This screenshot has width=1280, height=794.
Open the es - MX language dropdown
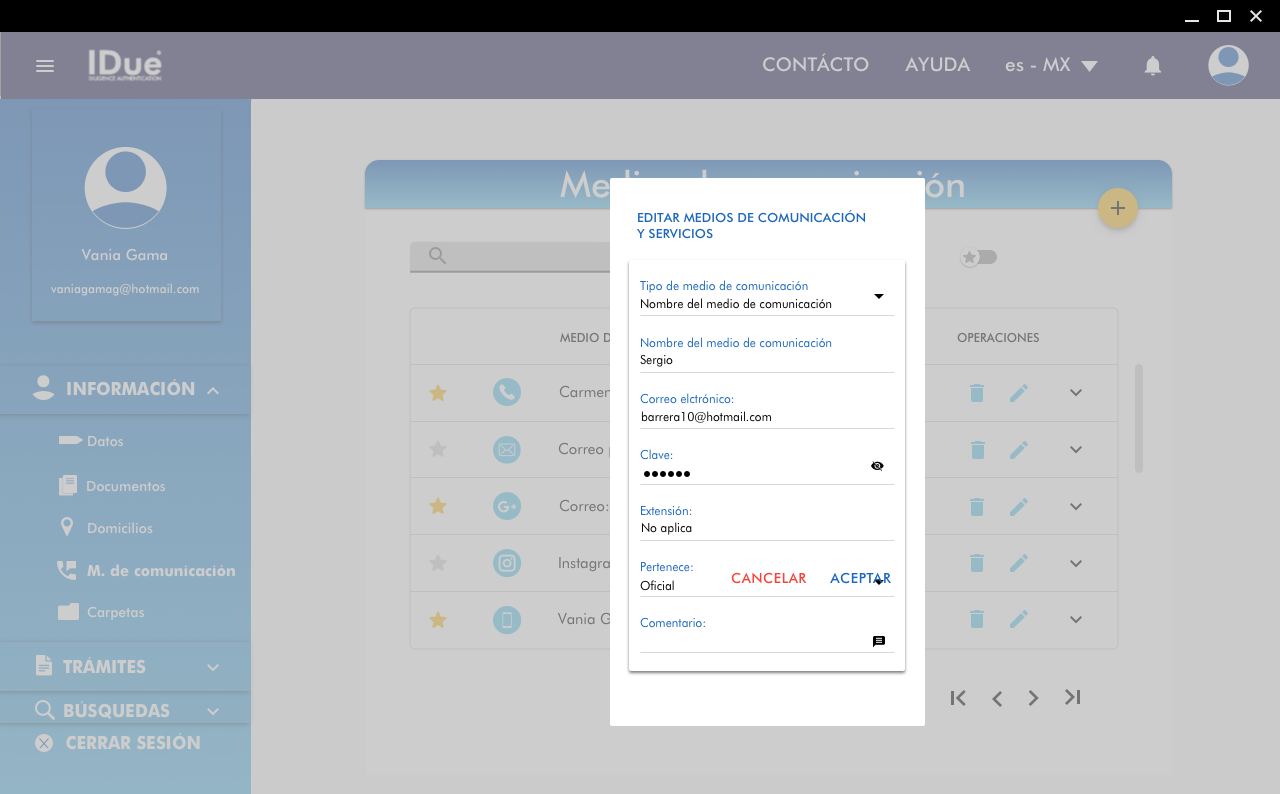[1051, 66]
